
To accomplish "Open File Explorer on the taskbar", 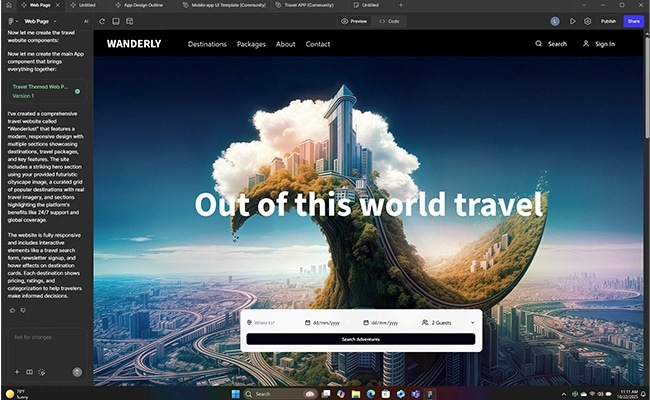I will point(356,394).
